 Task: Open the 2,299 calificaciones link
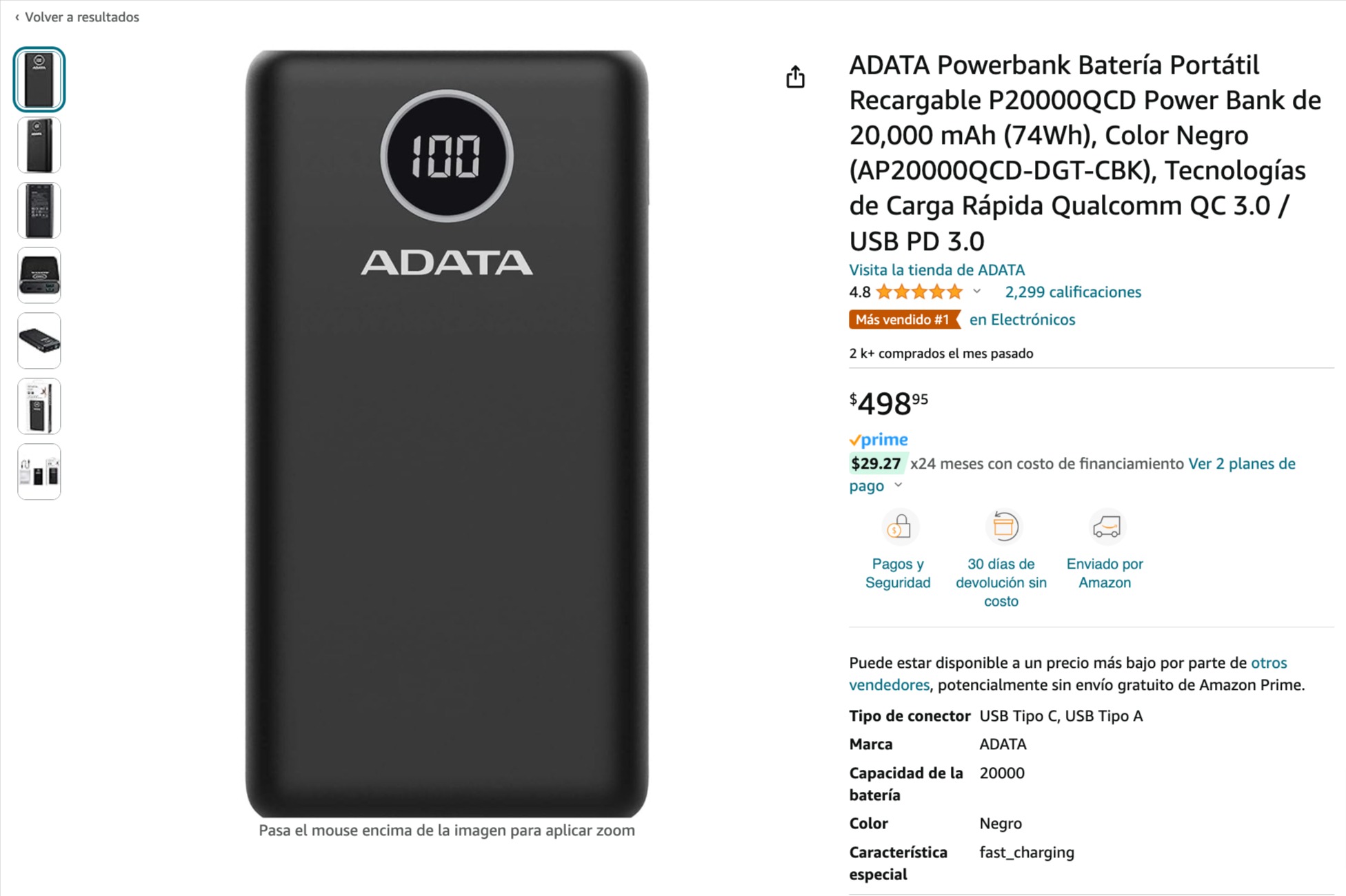tap(1072, 292)
